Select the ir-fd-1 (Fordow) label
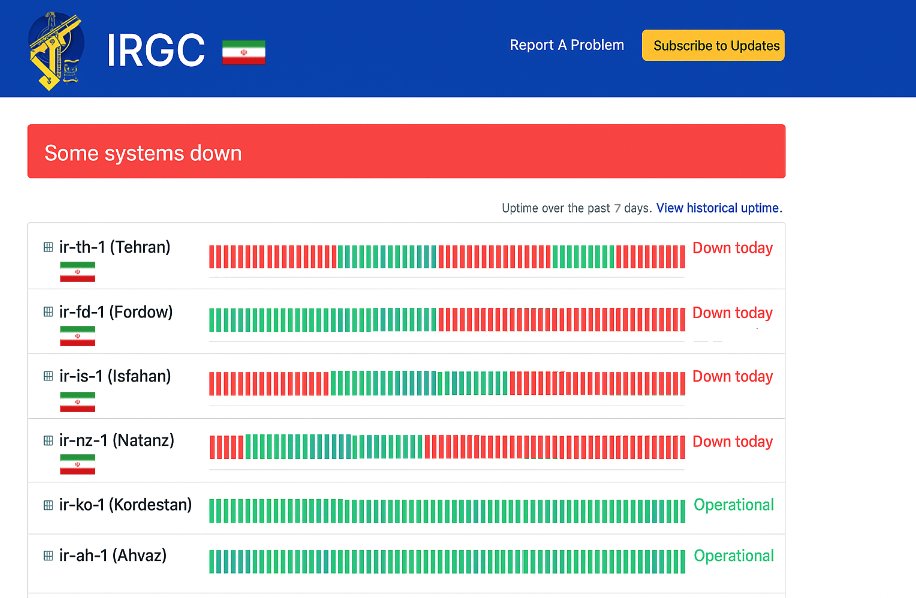 point(116,312)
